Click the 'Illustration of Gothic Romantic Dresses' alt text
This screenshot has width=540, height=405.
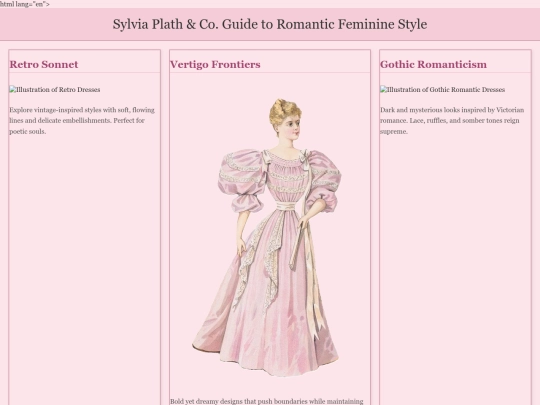coord(446,90)
